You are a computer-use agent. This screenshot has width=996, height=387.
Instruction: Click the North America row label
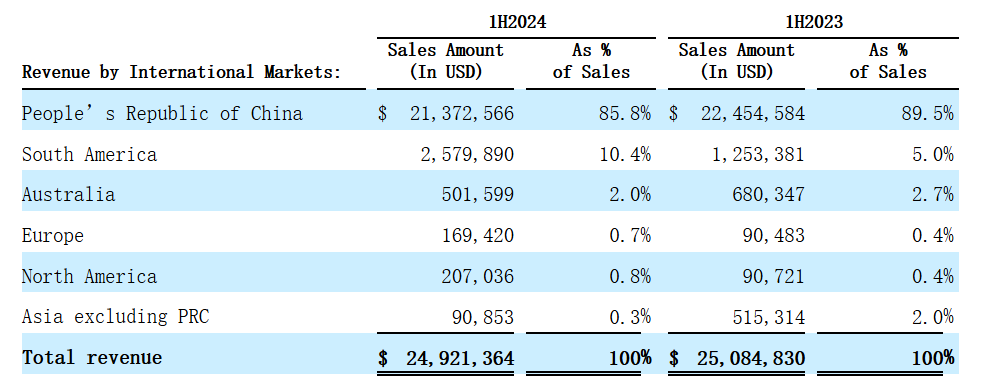(x=89, y=276)
